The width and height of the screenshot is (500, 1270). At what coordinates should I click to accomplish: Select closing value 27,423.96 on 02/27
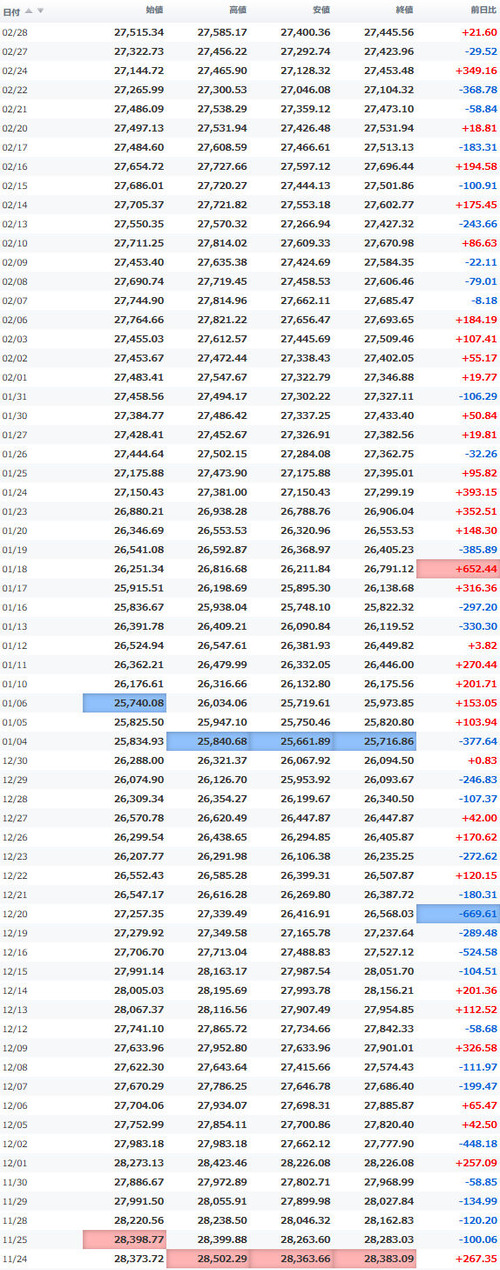click(388, 51)
